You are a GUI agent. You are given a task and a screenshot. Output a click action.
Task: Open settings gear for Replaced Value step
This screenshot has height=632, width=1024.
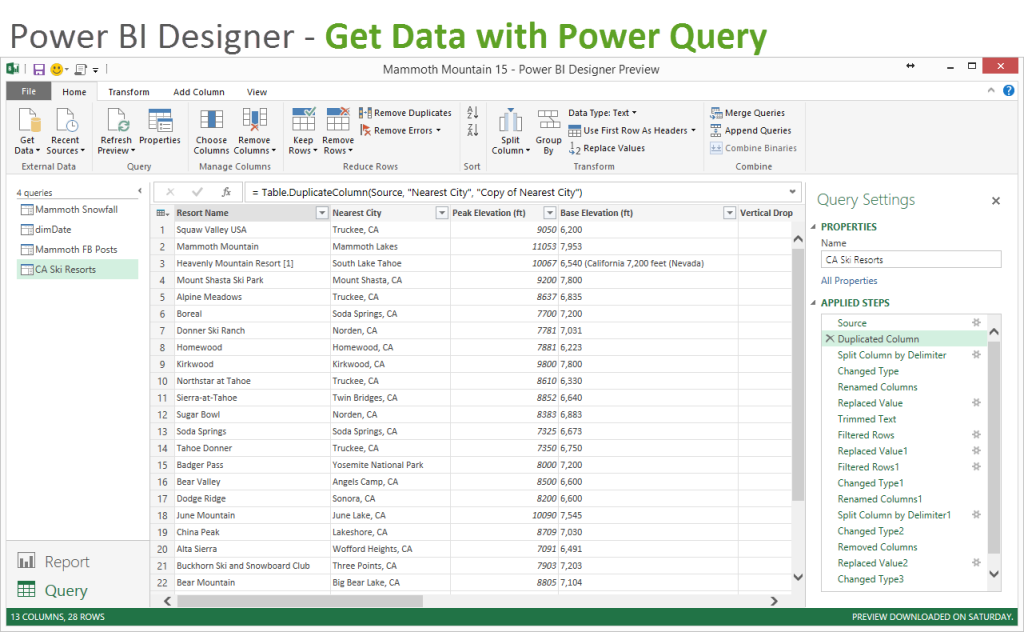[x=977, y=403]
